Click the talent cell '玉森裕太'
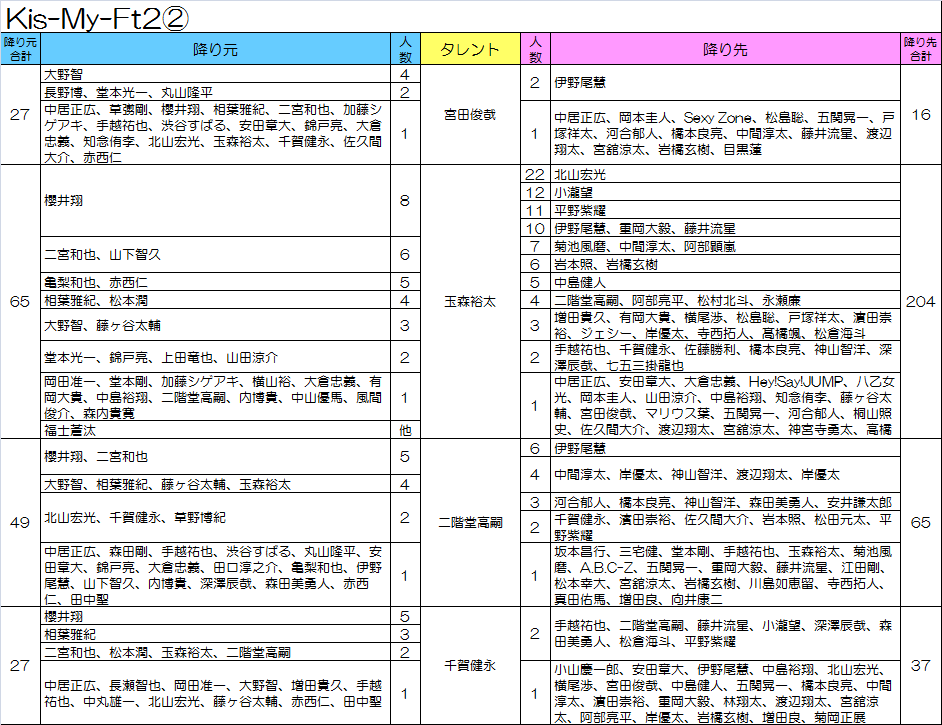The height and width of the screenshot is (725, 942). pos(470,302)
